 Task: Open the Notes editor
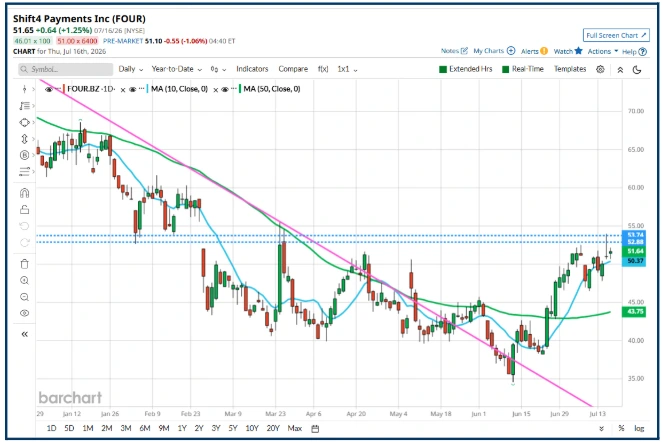[x=454, y=51]
